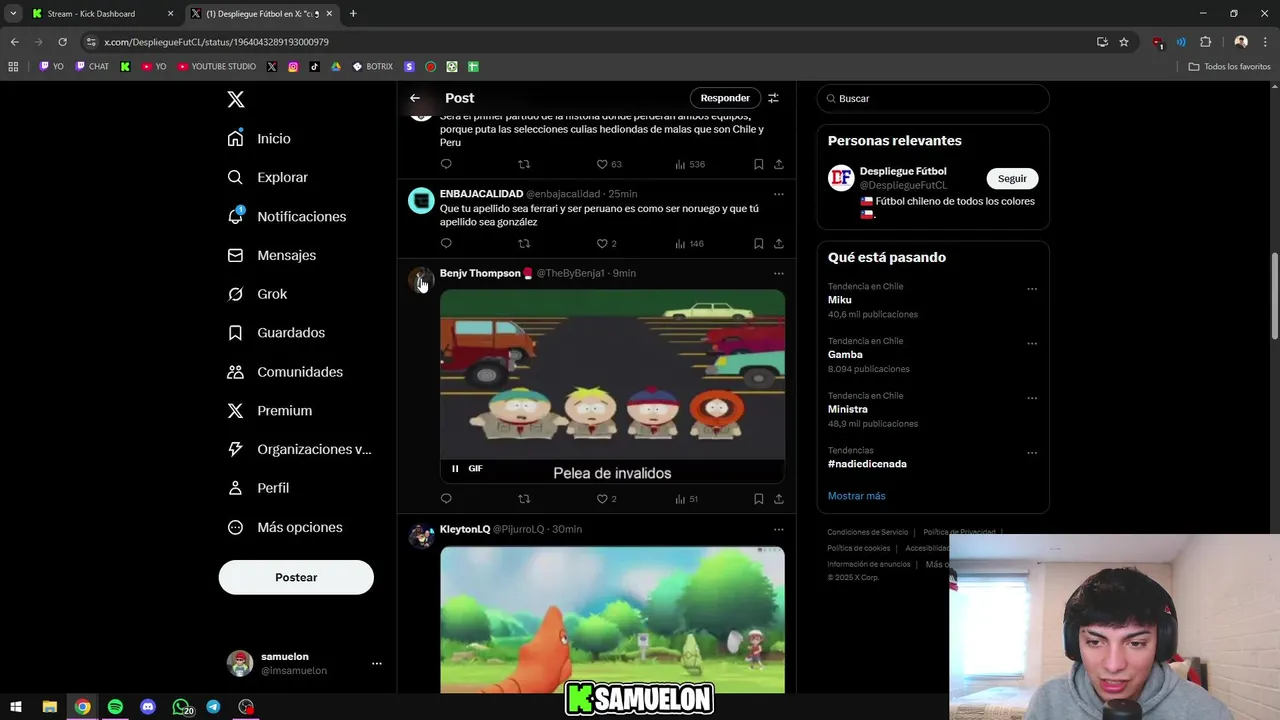The height and width of the screenshot is (720, 1280).
Task: Open more options on Benjv Thompson post
Action: 778,273
